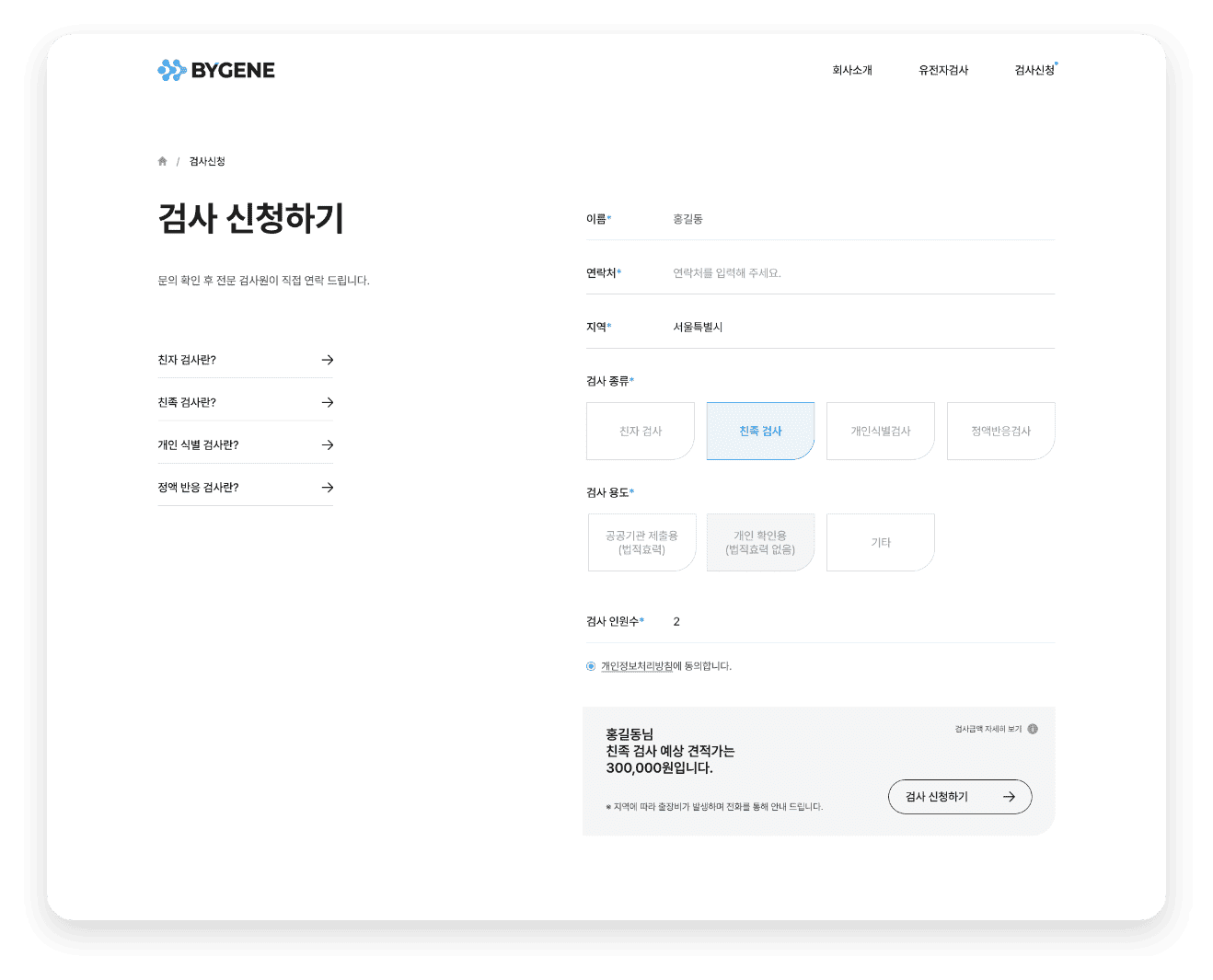Viewport: 1213px width, 980px height.
Task: Toggle the privacy policy agreement radio button
Action: (591, 666)
